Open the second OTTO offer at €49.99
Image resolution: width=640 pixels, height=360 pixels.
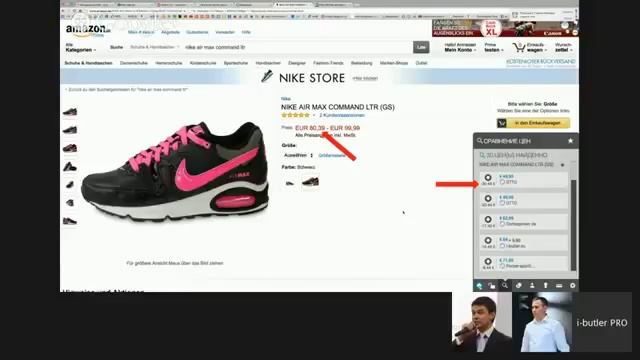(x=524, y=200)
